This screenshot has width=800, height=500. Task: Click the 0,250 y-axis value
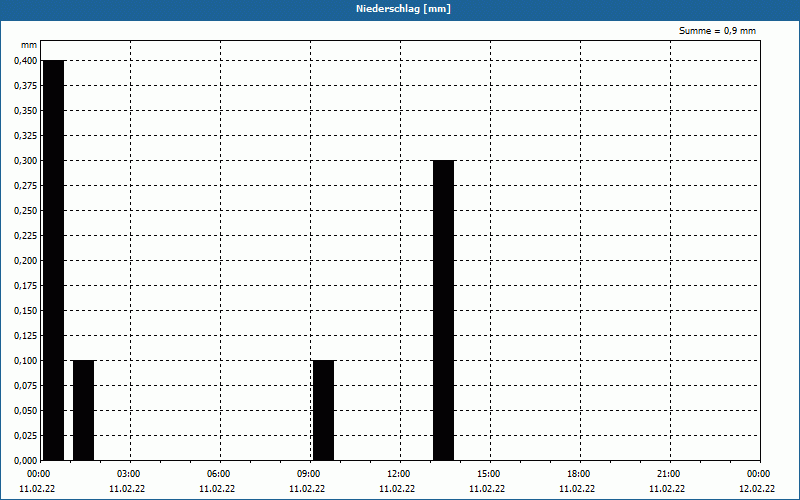(26, 211)
